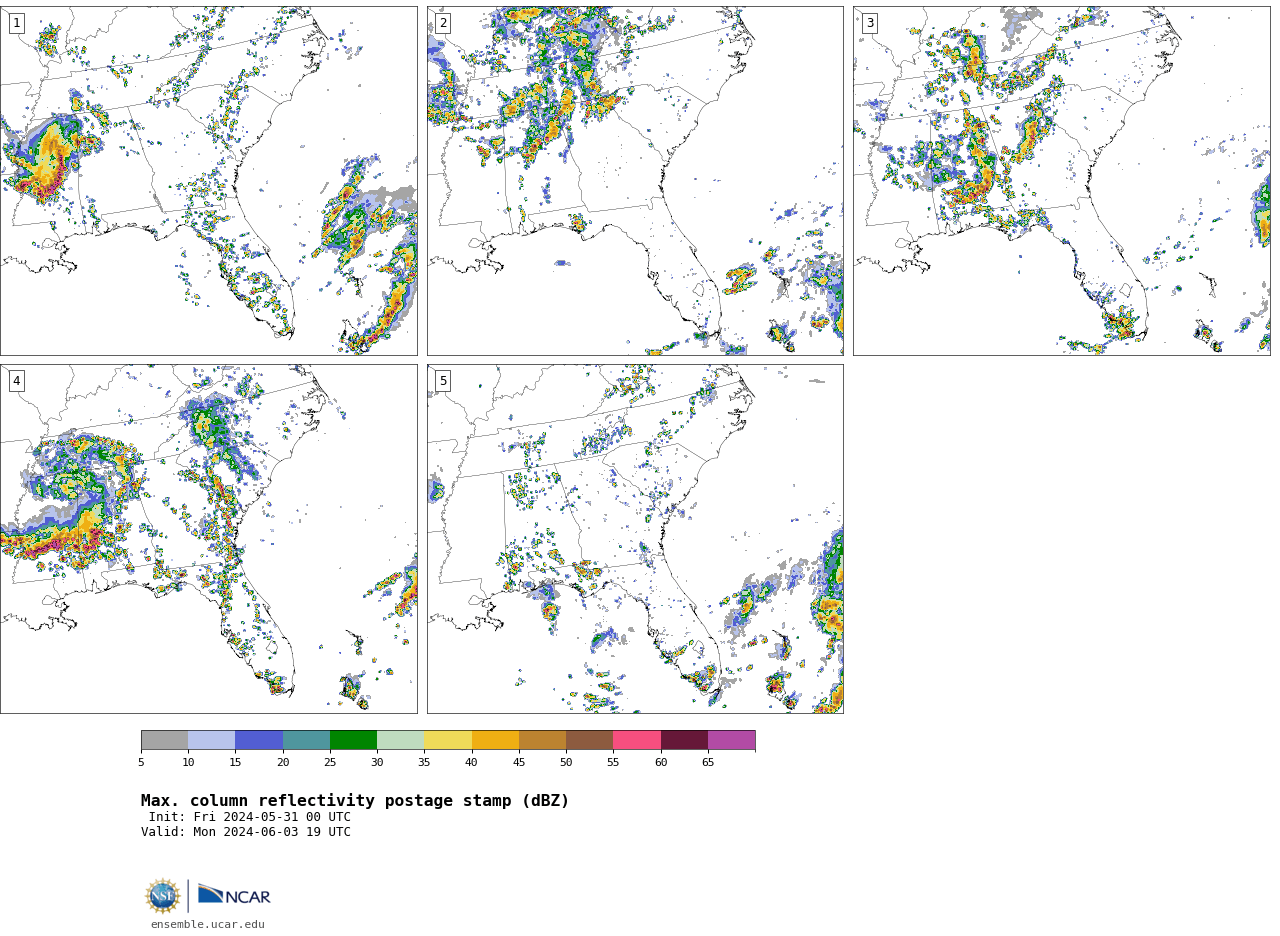The height and width of the screenshot is (936, 1280).
Task: Click the colorbar tick label 5
Action: [141, 763]
